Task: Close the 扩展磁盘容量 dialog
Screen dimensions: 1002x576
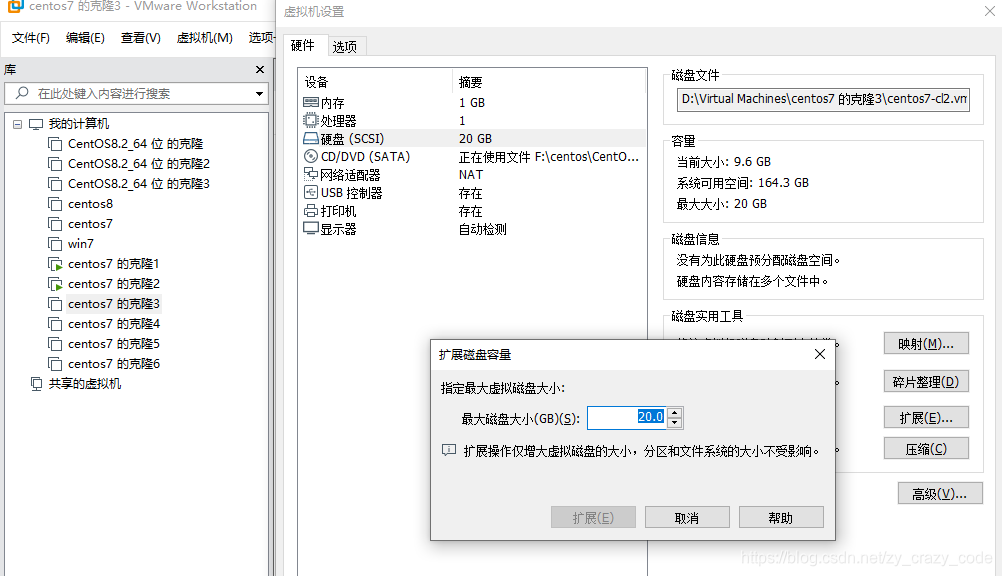Action: click(x=820, y=354)
